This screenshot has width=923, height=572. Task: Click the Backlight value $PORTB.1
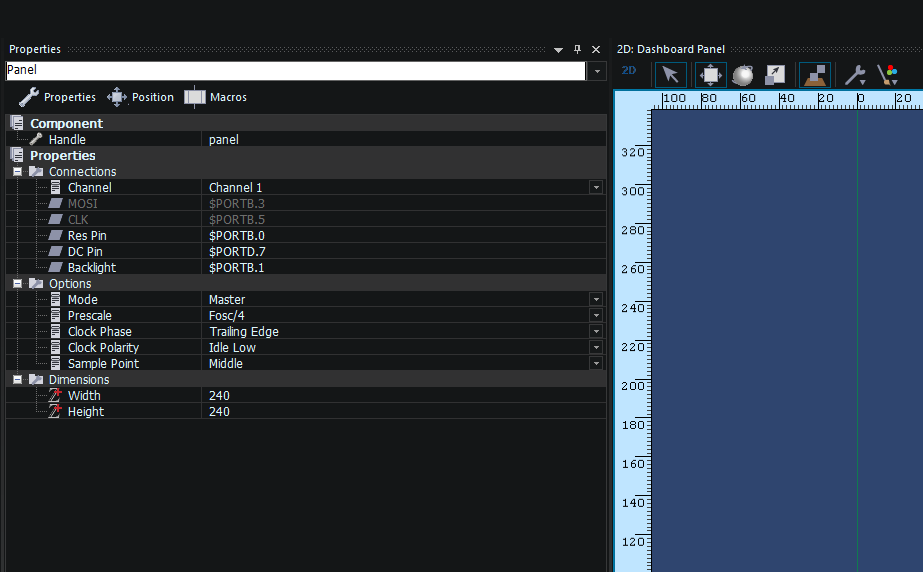[x=237, y=268]
